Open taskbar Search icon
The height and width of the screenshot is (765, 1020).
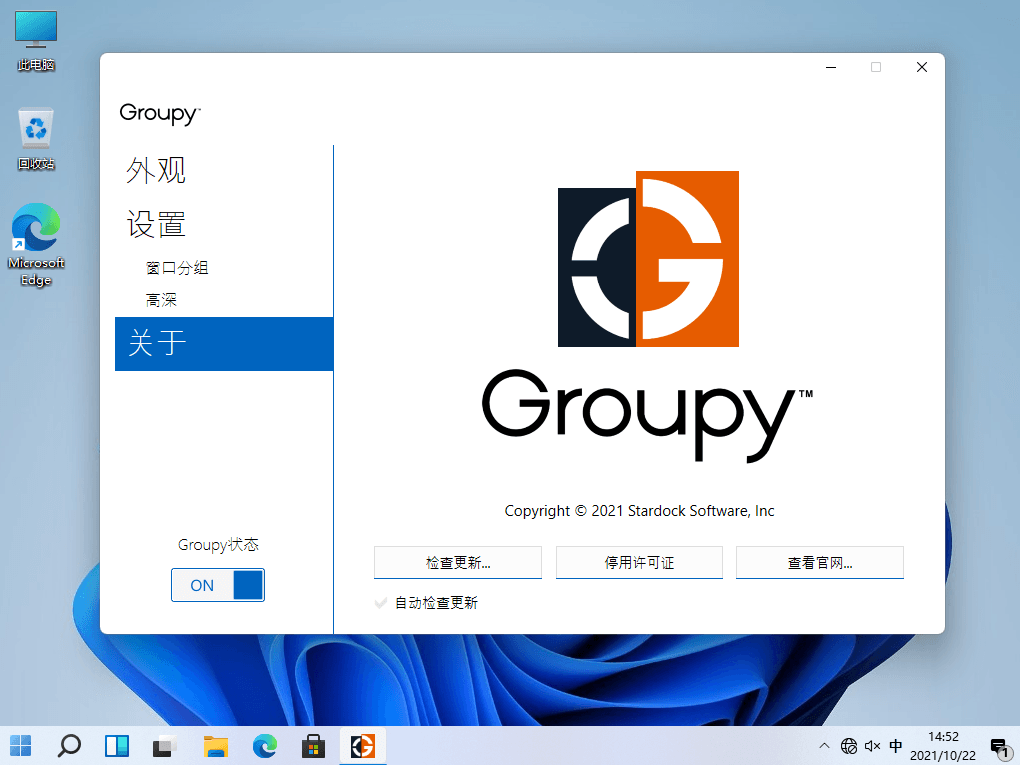69,745
